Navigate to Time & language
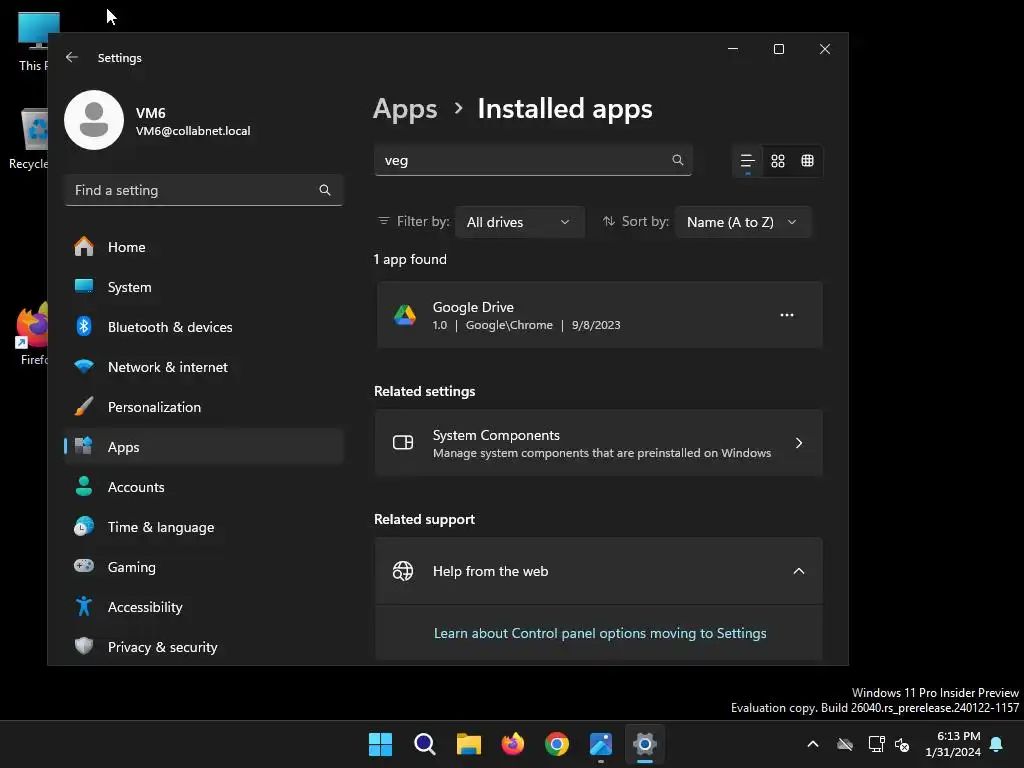1024x768 pixels. pos(204,526)
